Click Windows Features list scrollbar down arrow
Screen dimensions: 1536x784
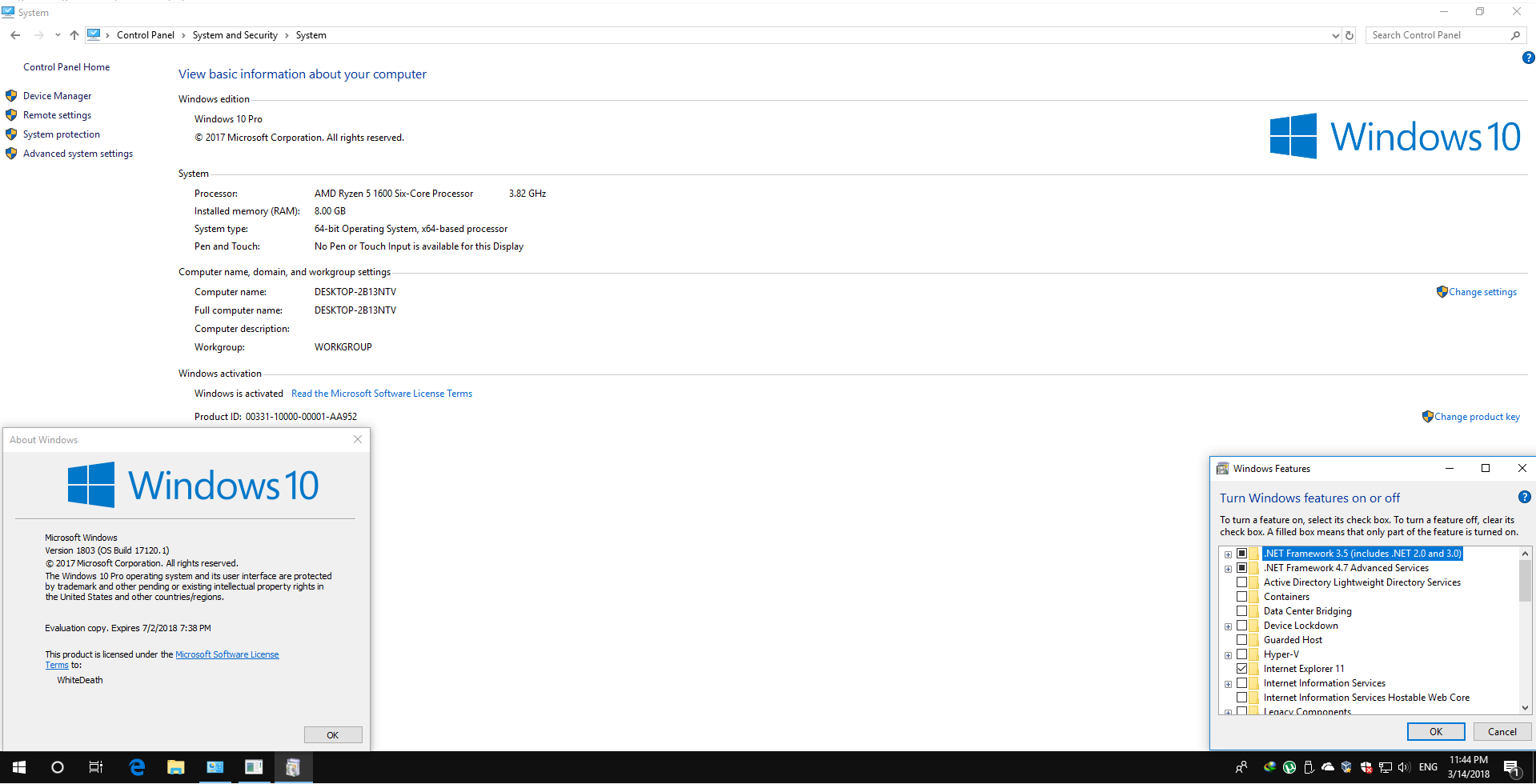1525,707
